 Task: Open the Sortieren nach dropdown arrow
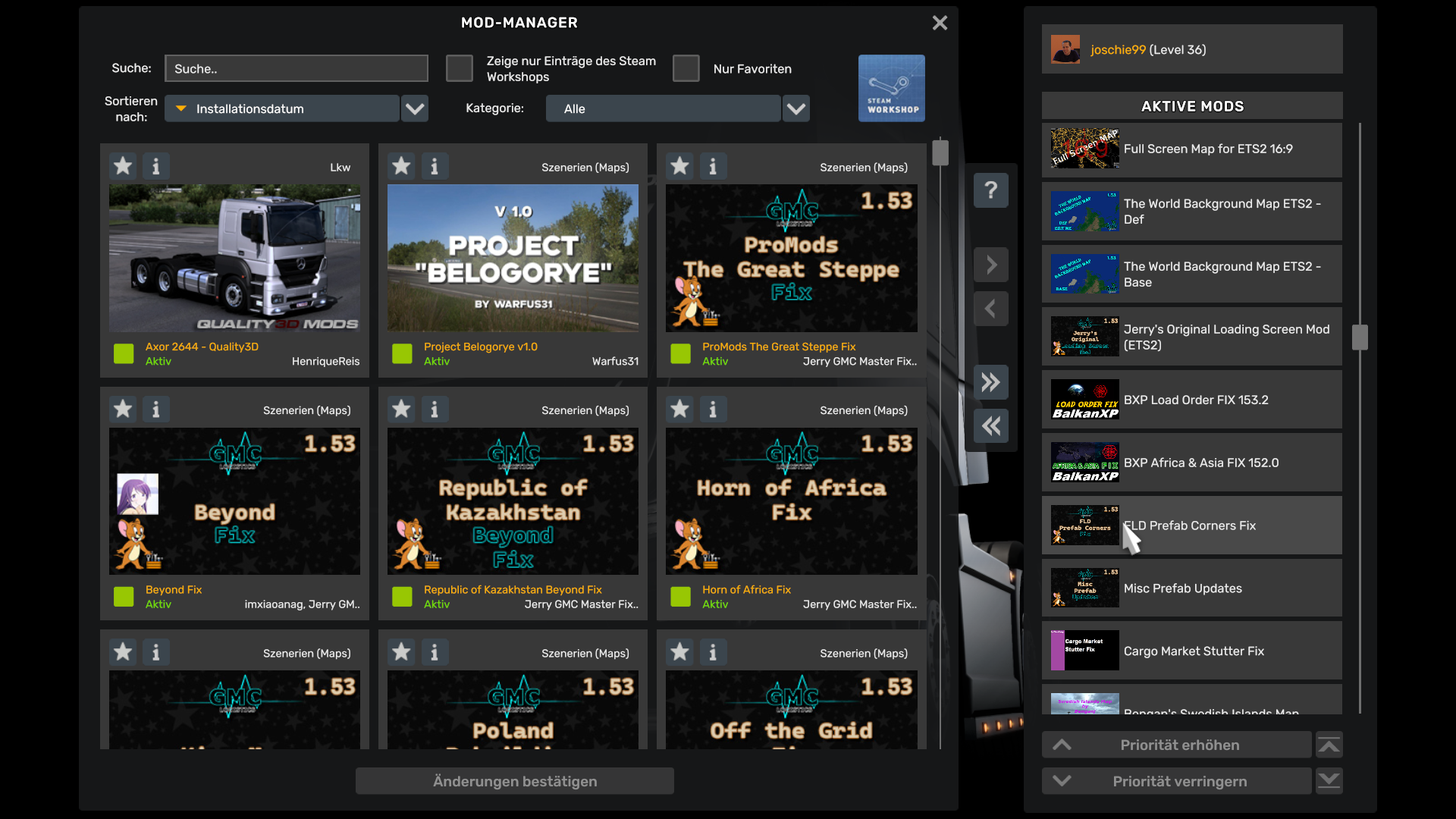tap(415, 108)
